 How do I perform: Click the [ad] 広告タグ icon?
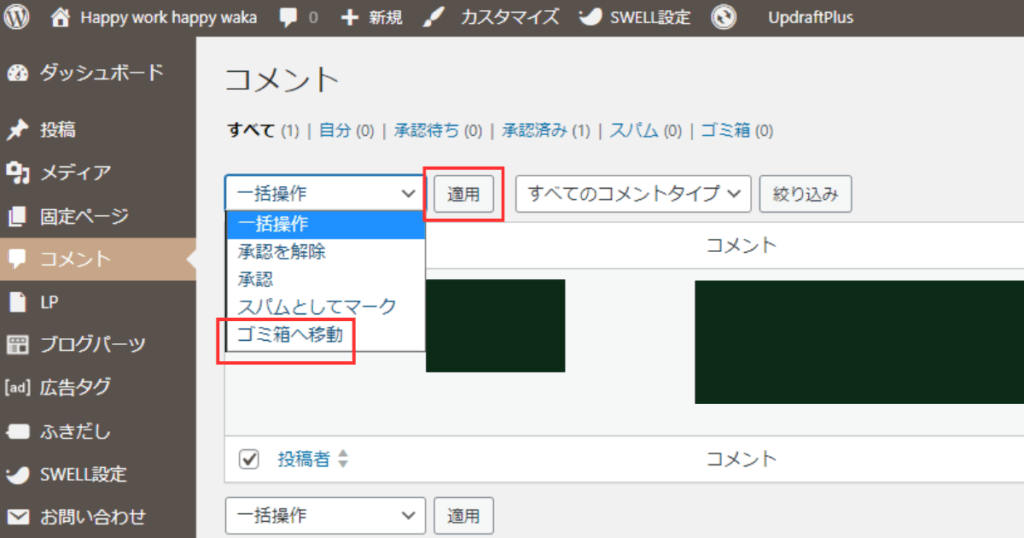(x=18, y=387)
